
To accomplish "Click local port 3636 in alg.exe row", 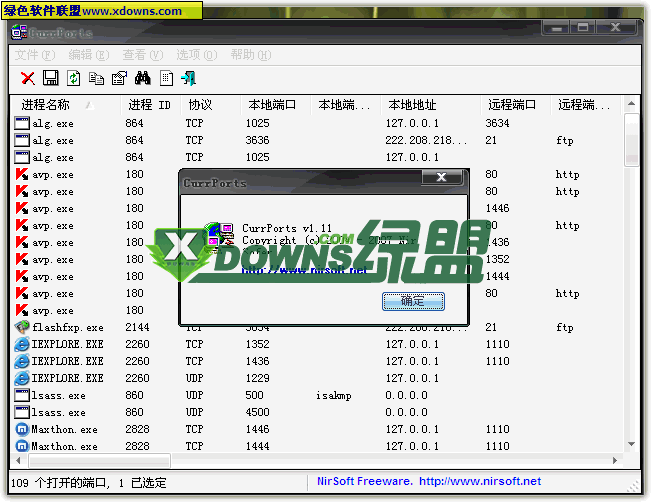I will (257, 140).
